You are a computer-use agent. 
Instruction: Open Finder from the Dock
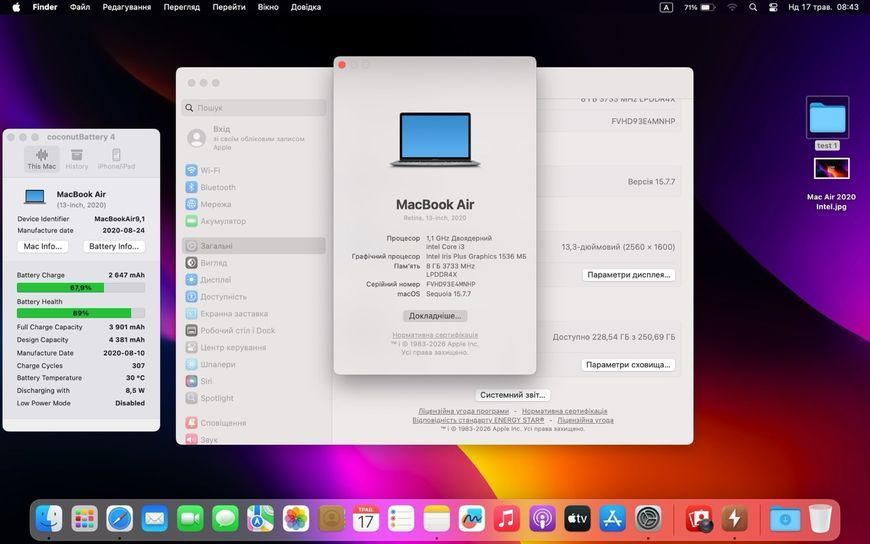pos(49,519)
